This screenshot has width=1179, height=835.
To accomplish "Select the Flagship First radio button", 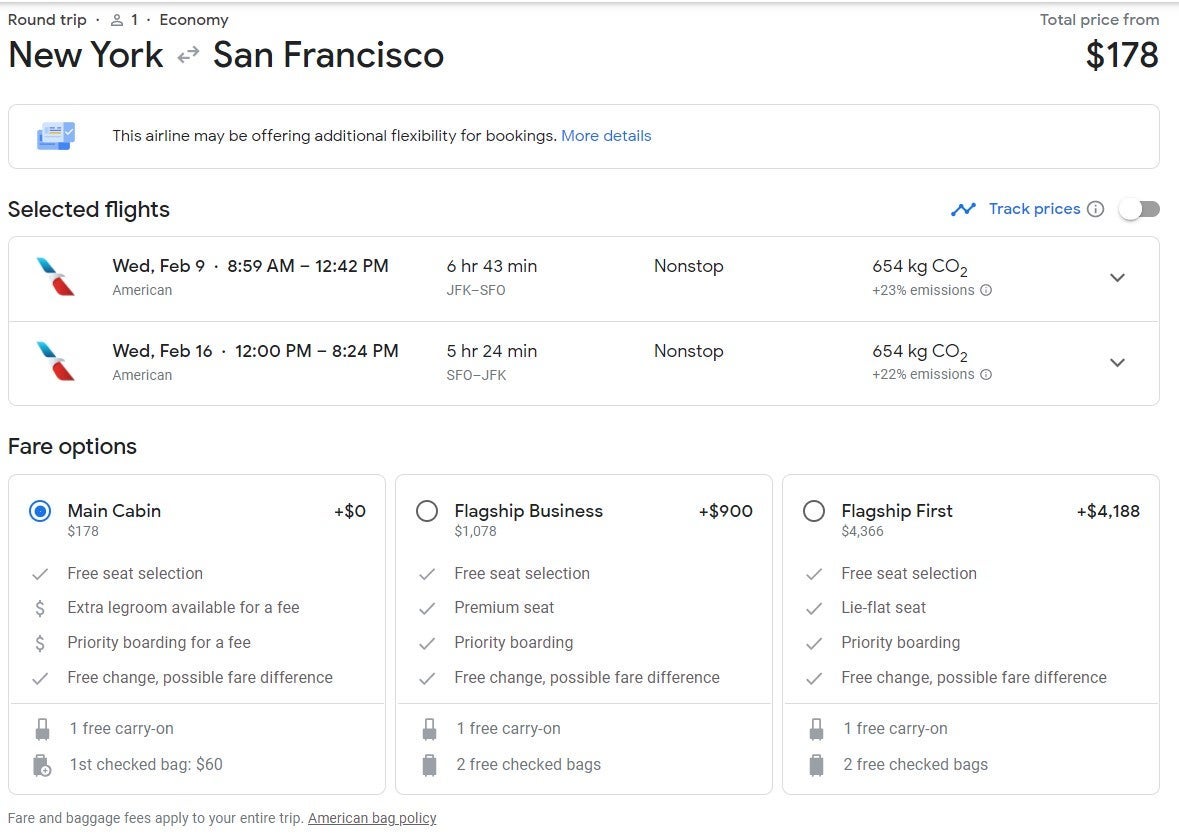I will point(814,512).
